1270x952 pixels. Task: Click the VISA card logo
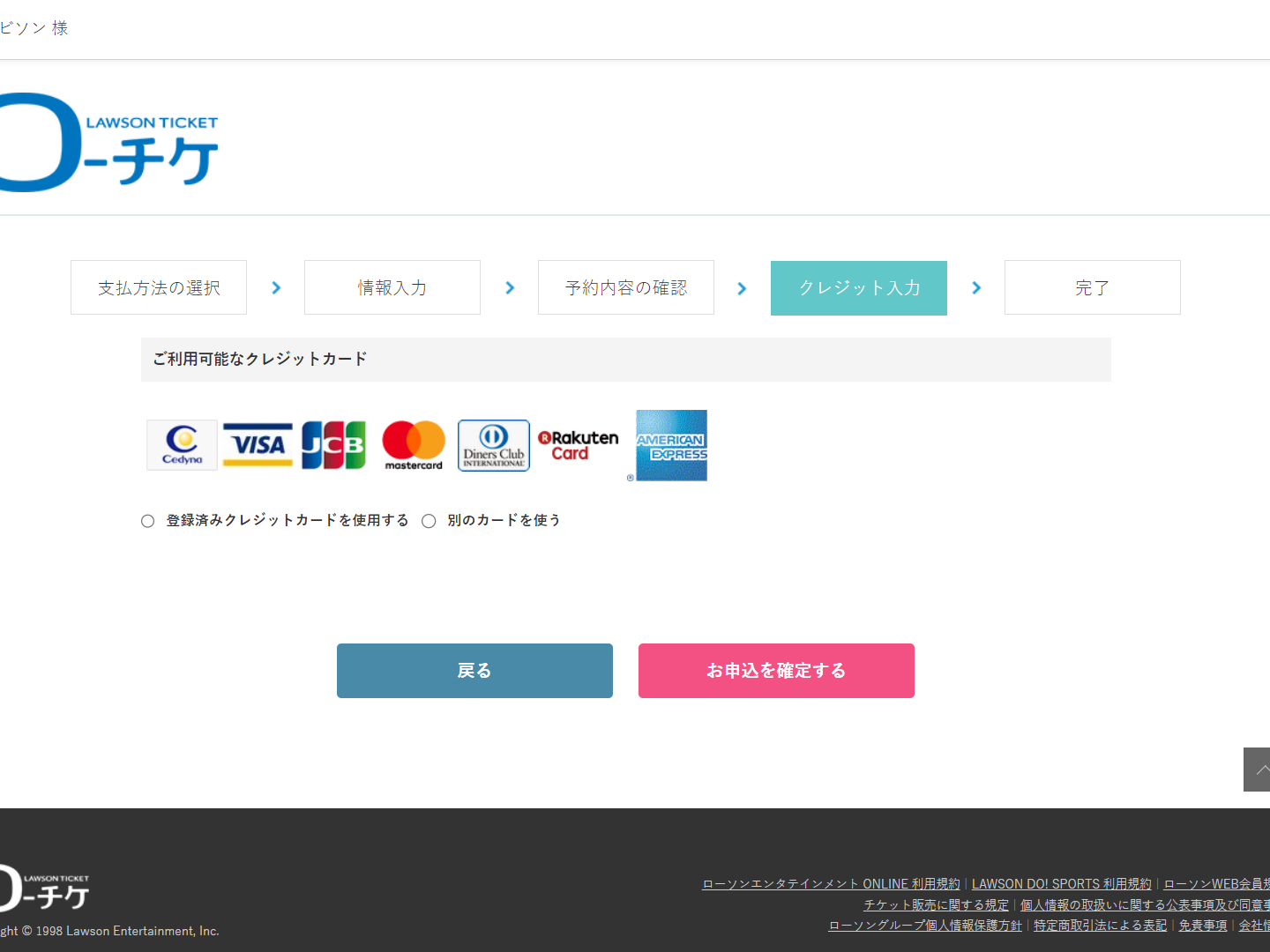pos(258,445)
